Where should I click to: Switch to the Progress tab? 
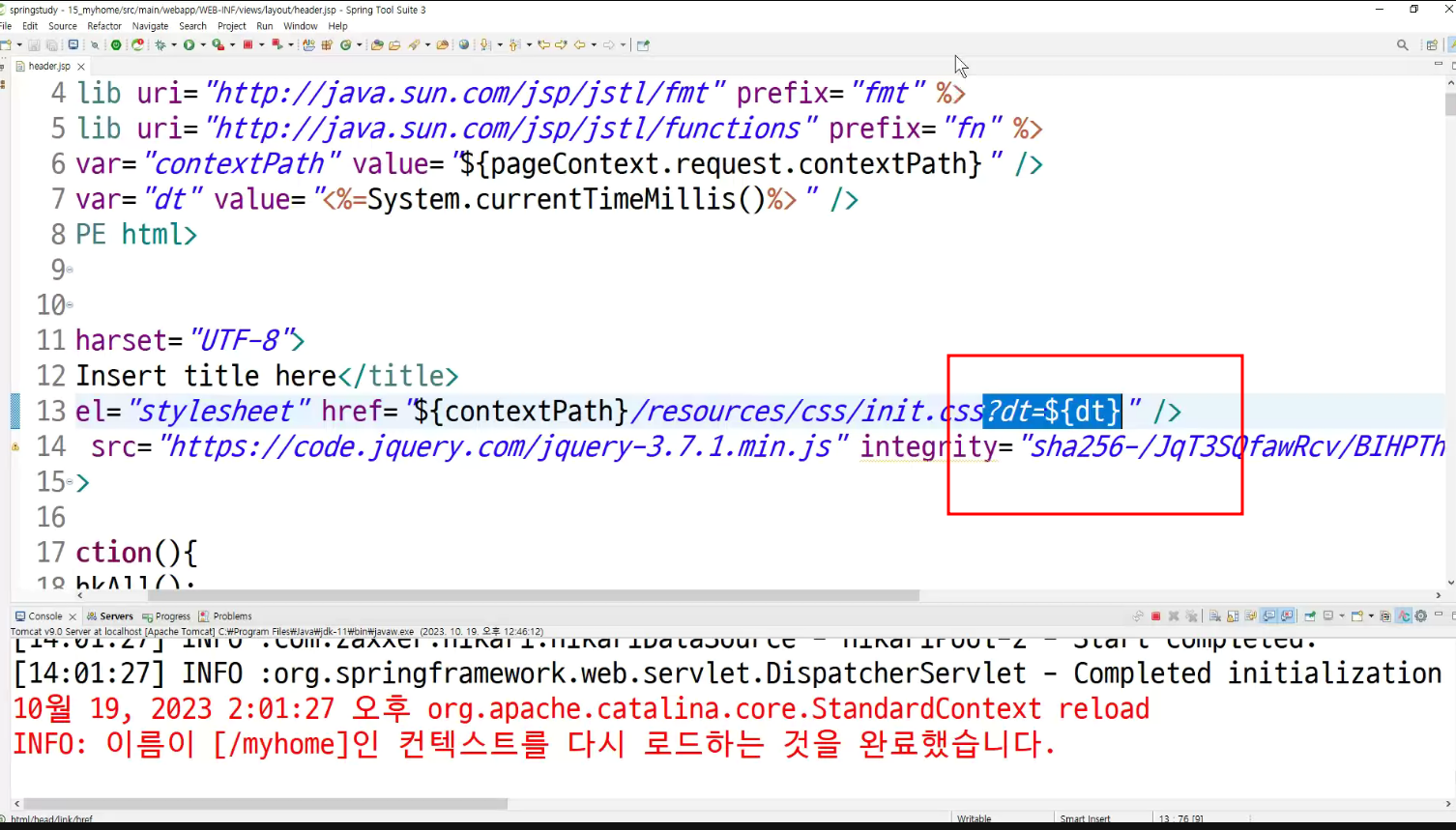pos(166,615)
